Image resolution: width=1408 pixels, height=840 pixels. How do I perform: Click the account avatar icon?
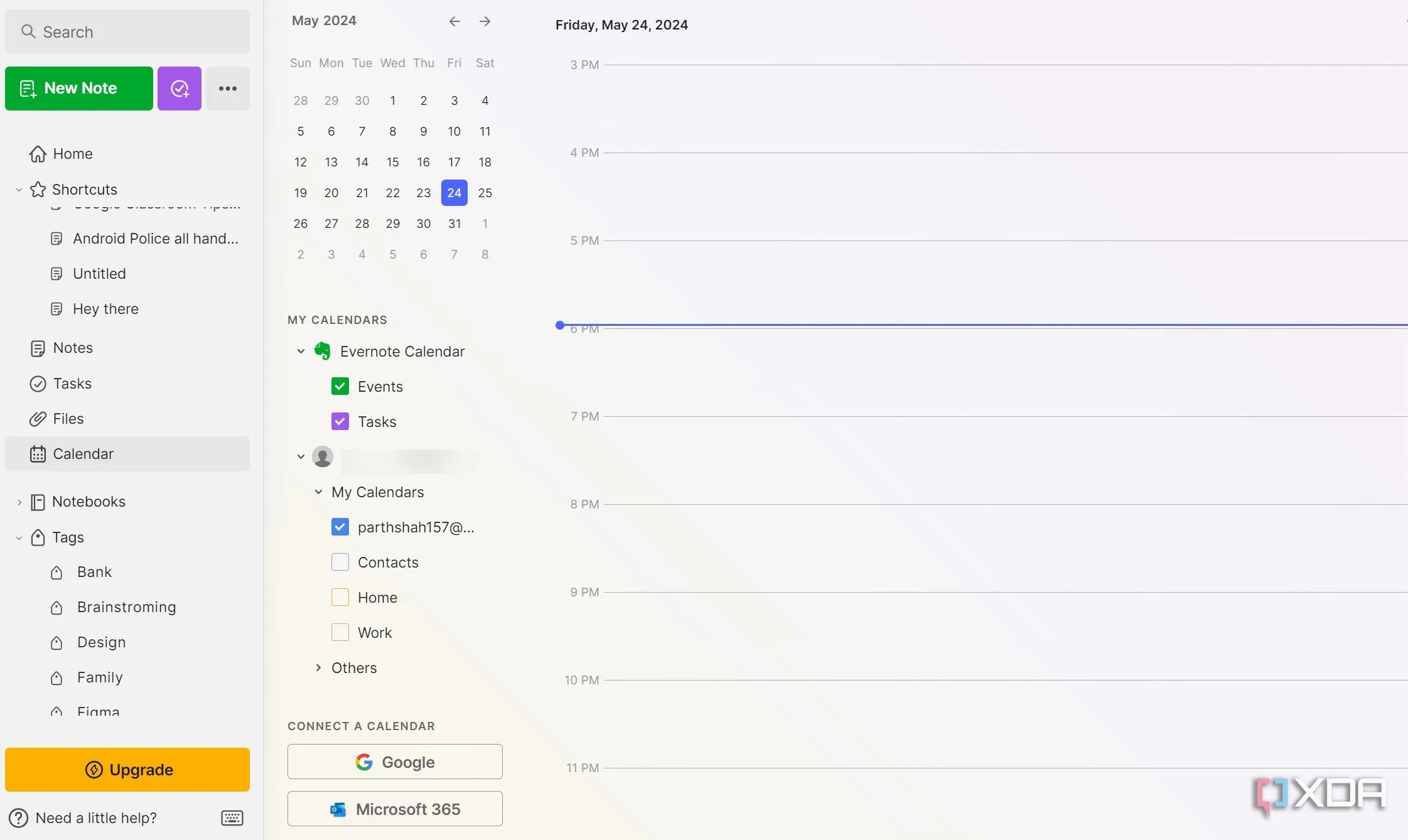(323, 456)
